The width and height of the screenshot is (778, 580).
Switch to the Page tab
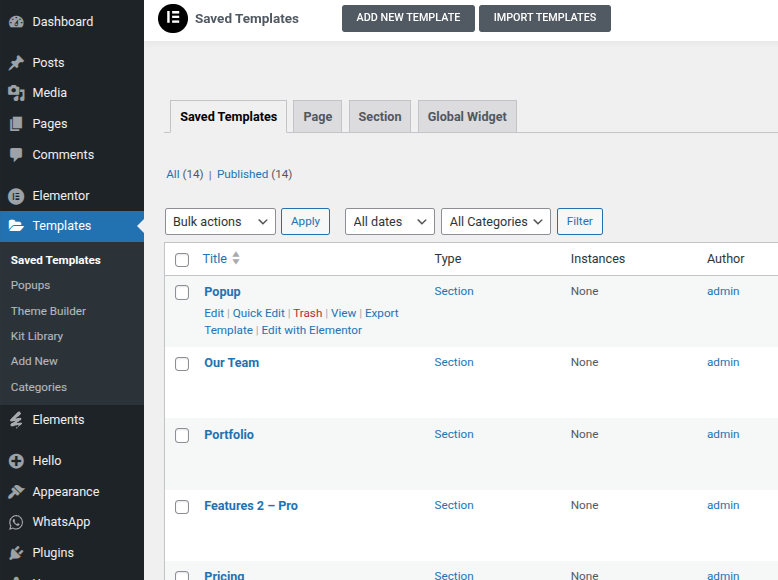coord(318,117)
